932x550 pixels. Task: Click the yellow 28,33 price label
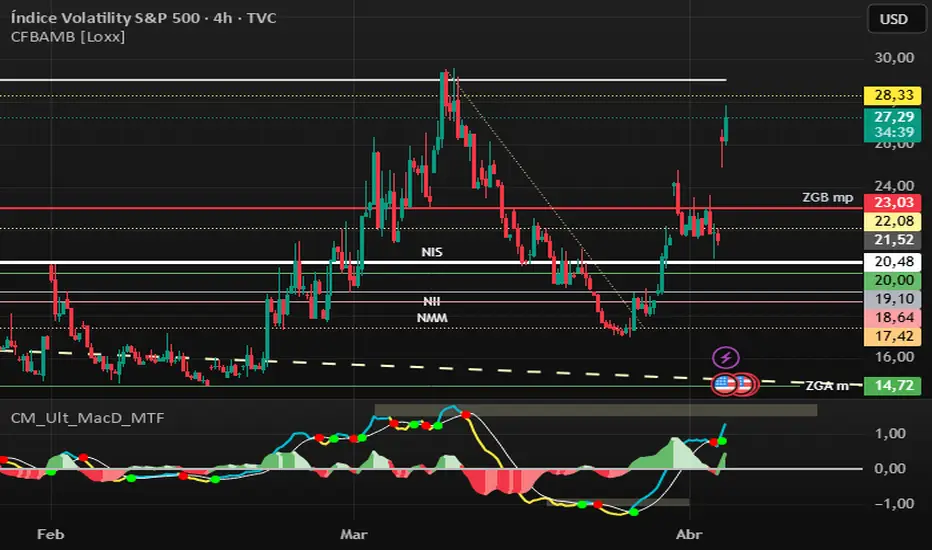coord(893,95)
